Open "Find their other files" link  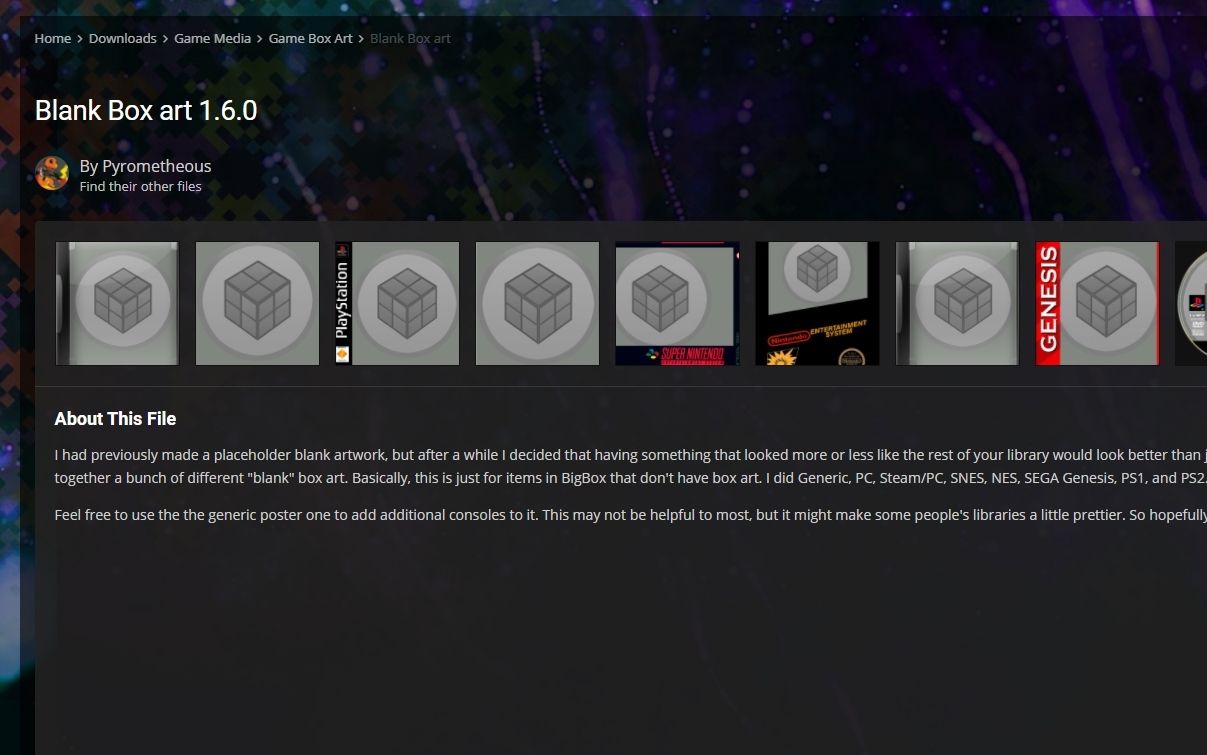pyautogui.click(x=140, y=186)
